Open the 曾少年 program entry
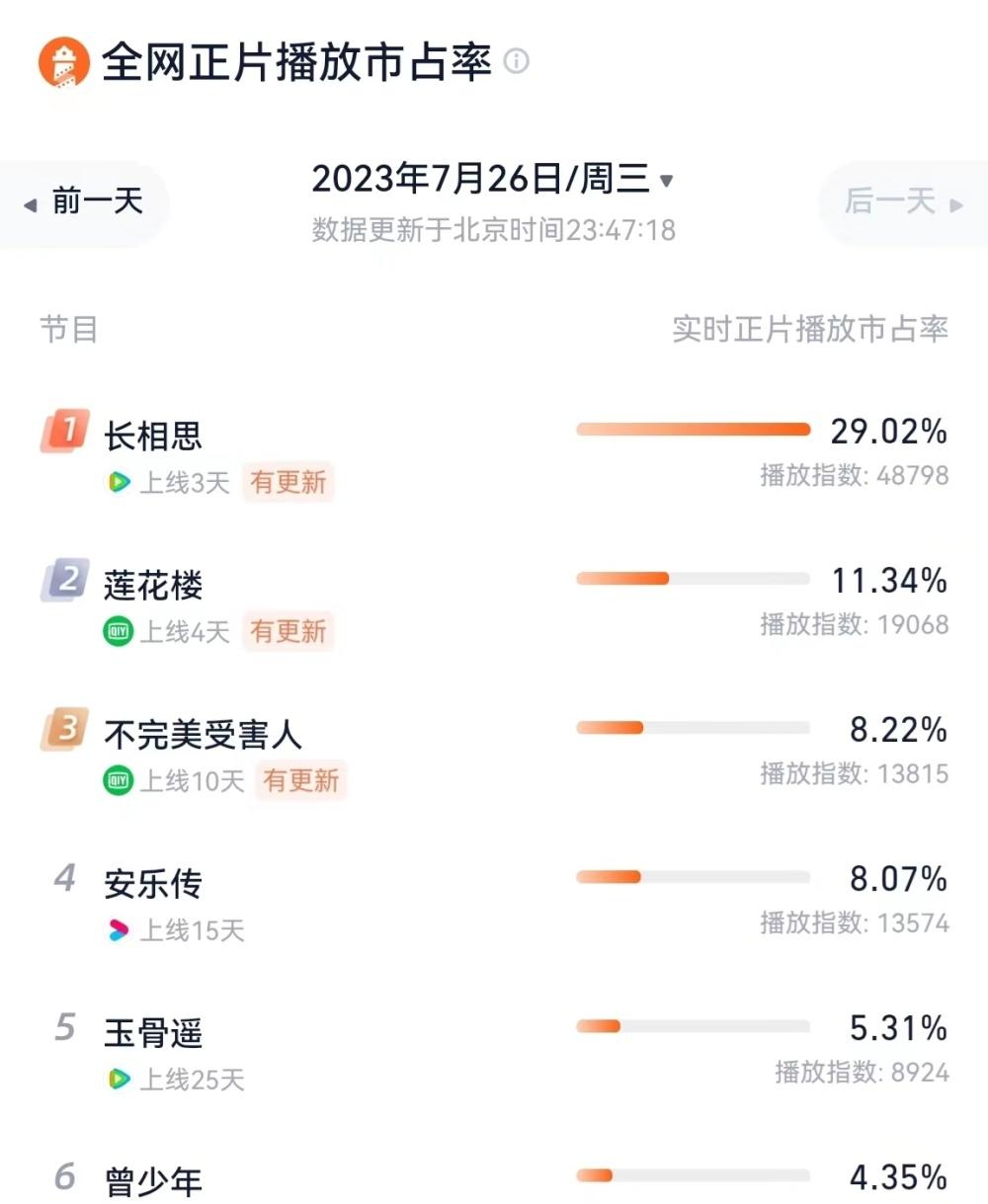The height and width of the screenshot is (1204, 988). tap(153, 1181)
